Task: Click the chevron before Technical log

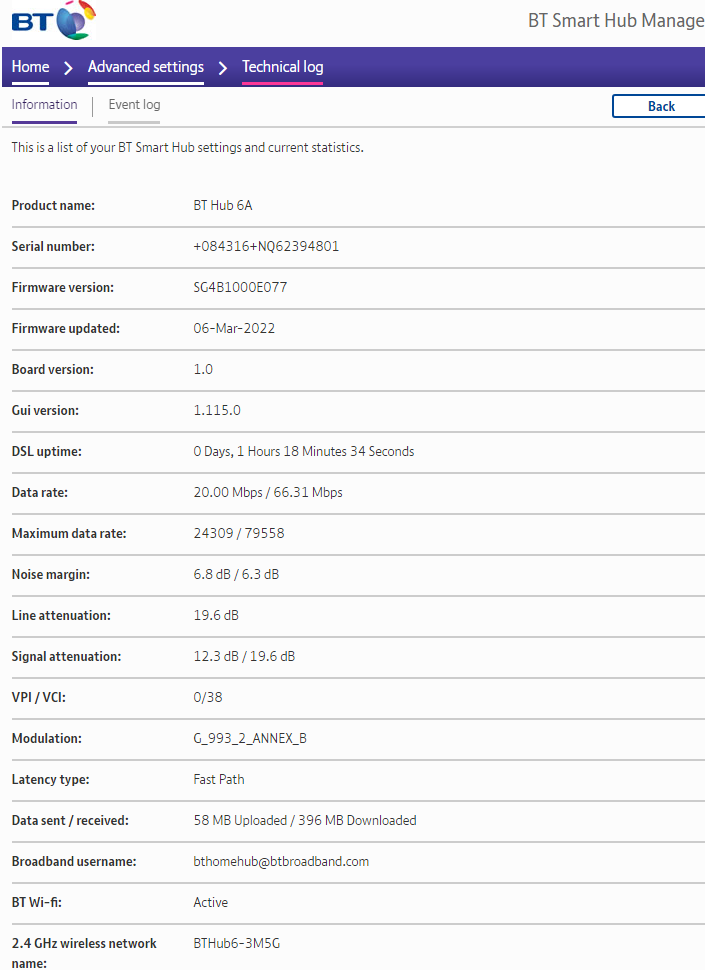Action: [223, 68]
